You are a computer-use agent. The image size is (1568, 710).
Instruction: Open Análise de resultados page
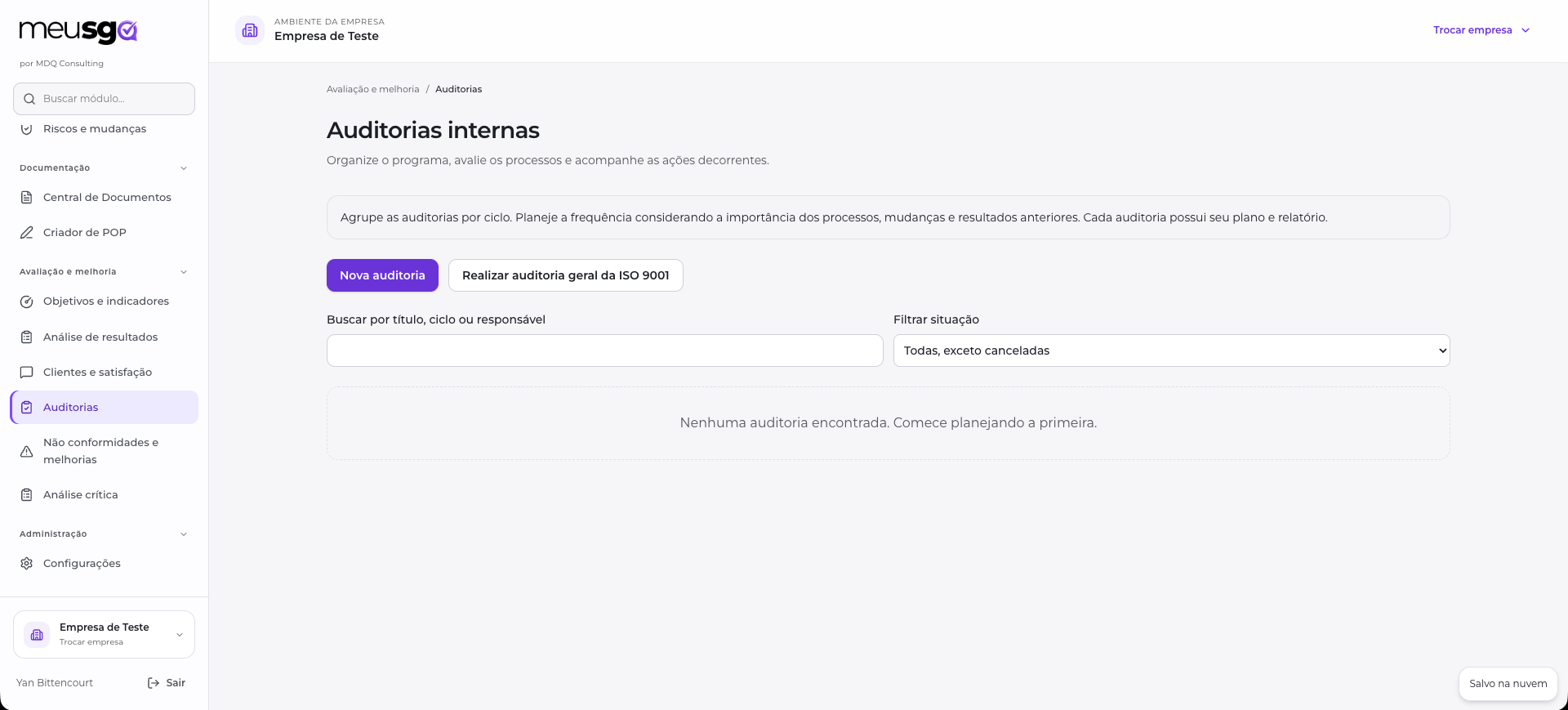104,337
